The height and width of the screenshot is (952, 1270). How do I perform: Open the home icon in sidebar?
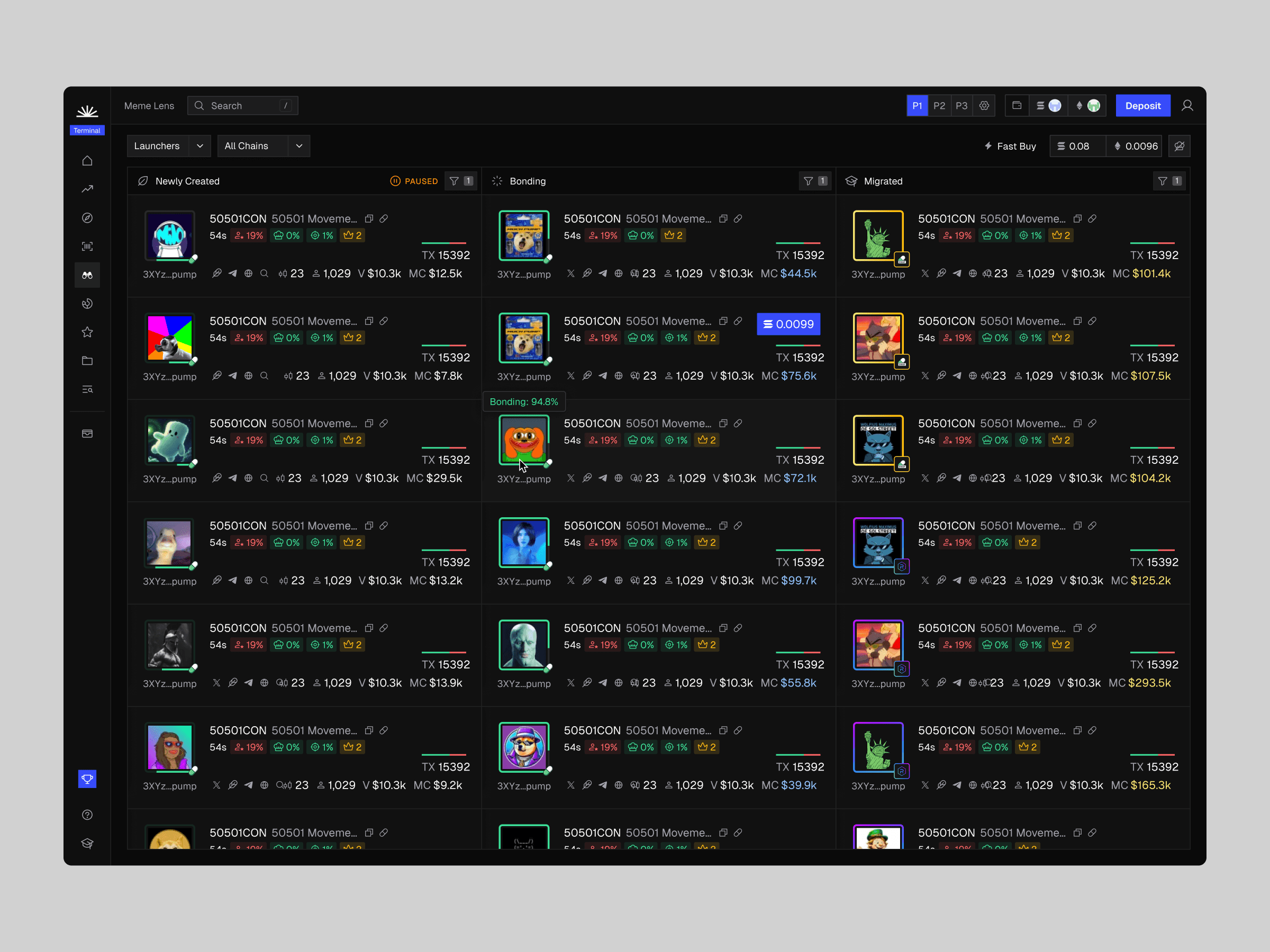[87, 161]
